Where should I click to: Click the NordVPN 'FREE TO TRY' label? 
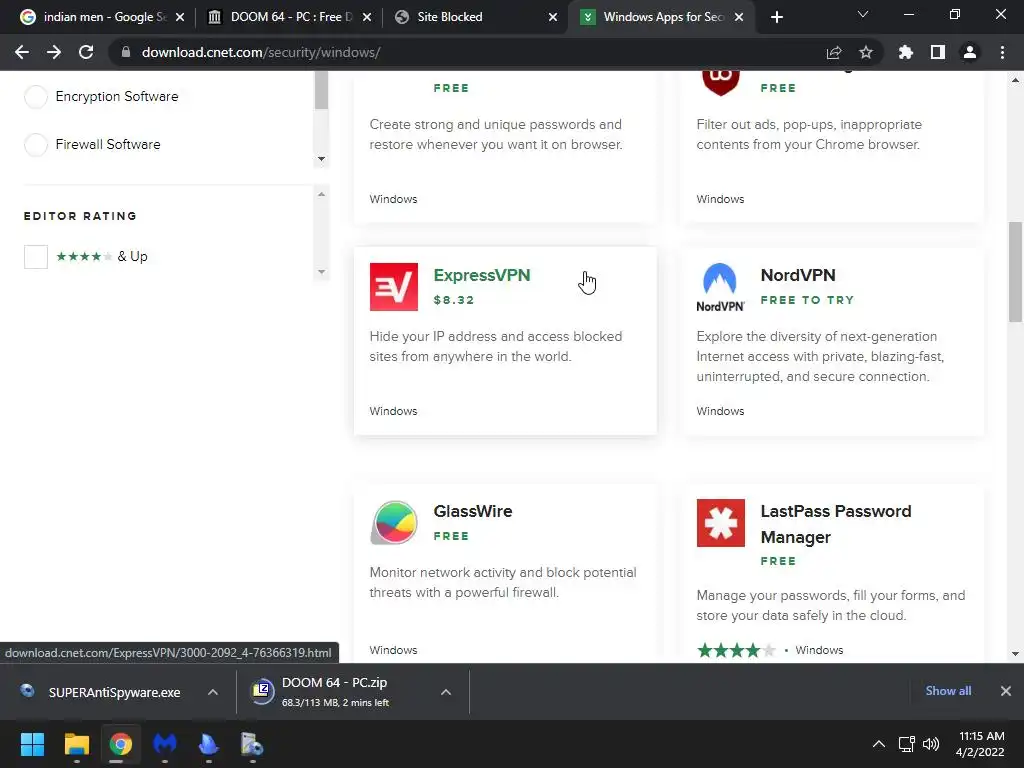pos(807,300)
